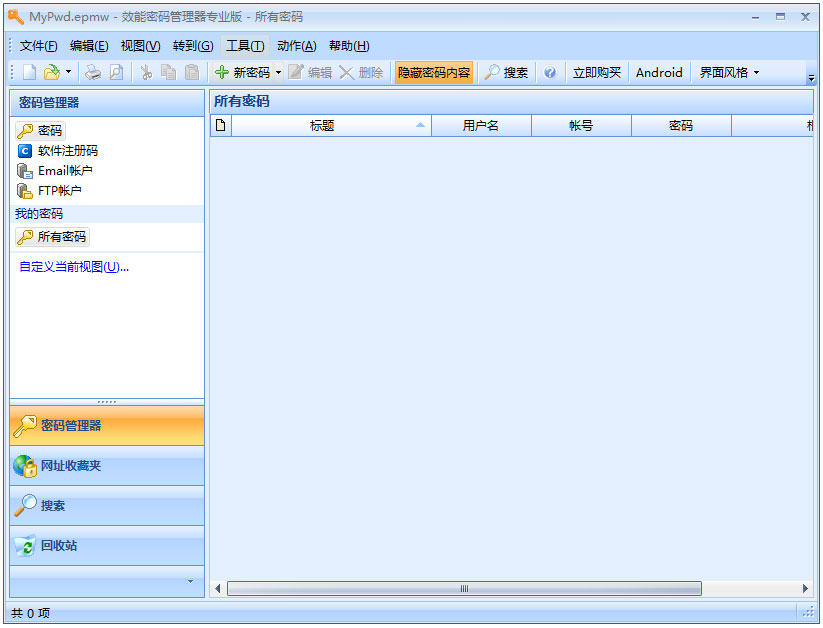
Task: Switch to 回收站 navigation pane
Action: point(107,546)
